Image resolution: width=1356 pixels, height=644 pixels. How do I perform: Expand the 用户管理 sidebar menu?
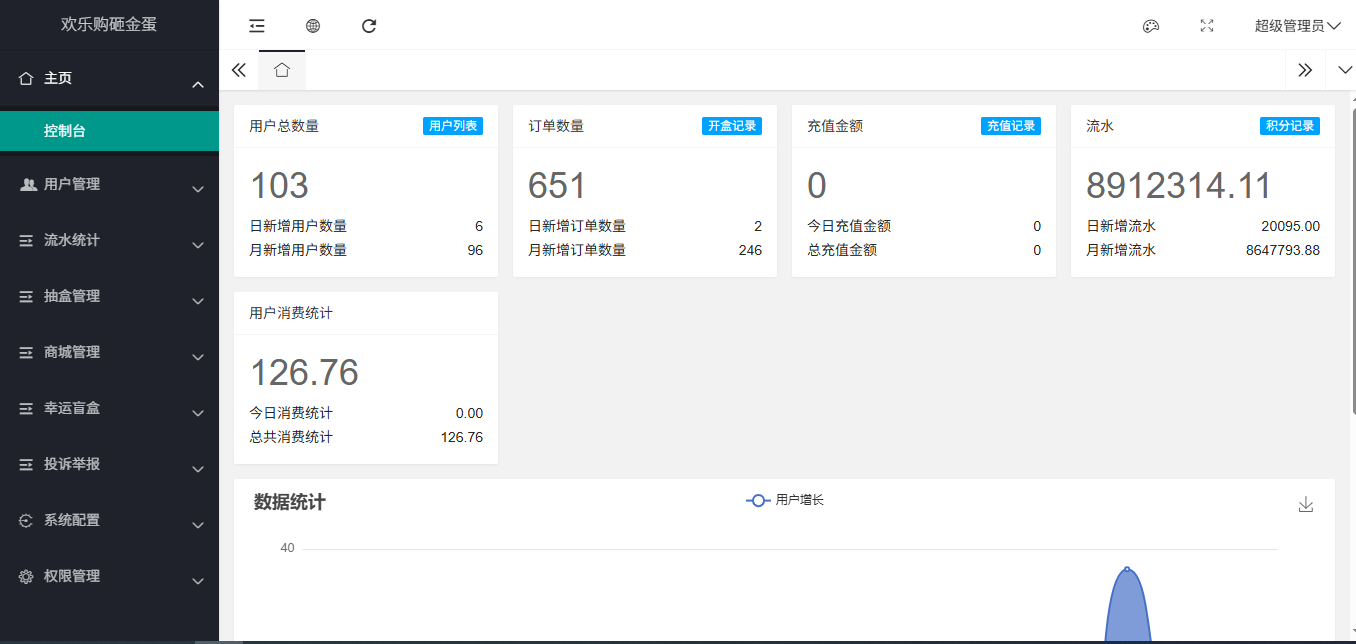[109, 185]
